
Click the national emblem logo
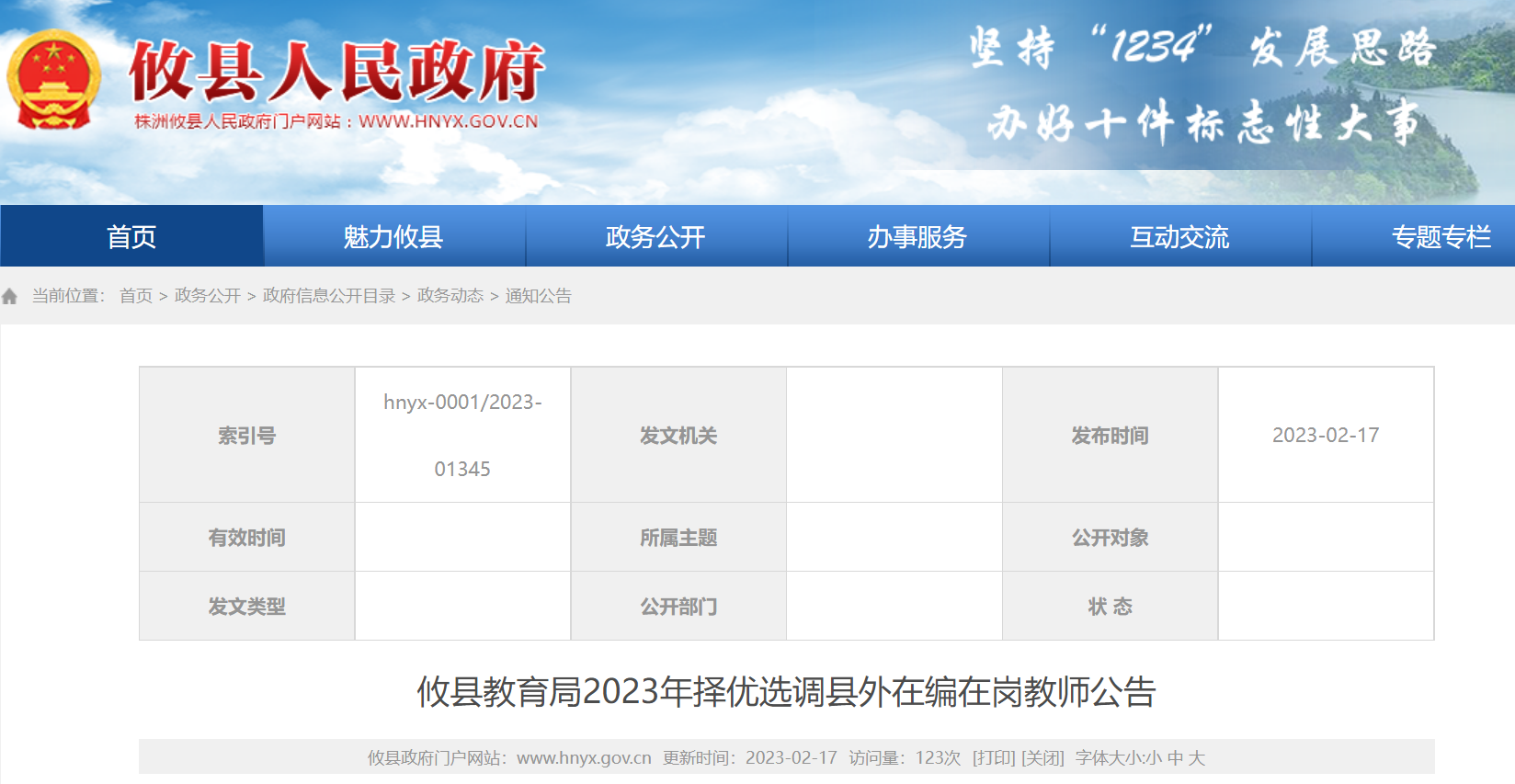(x=53, y=80)
